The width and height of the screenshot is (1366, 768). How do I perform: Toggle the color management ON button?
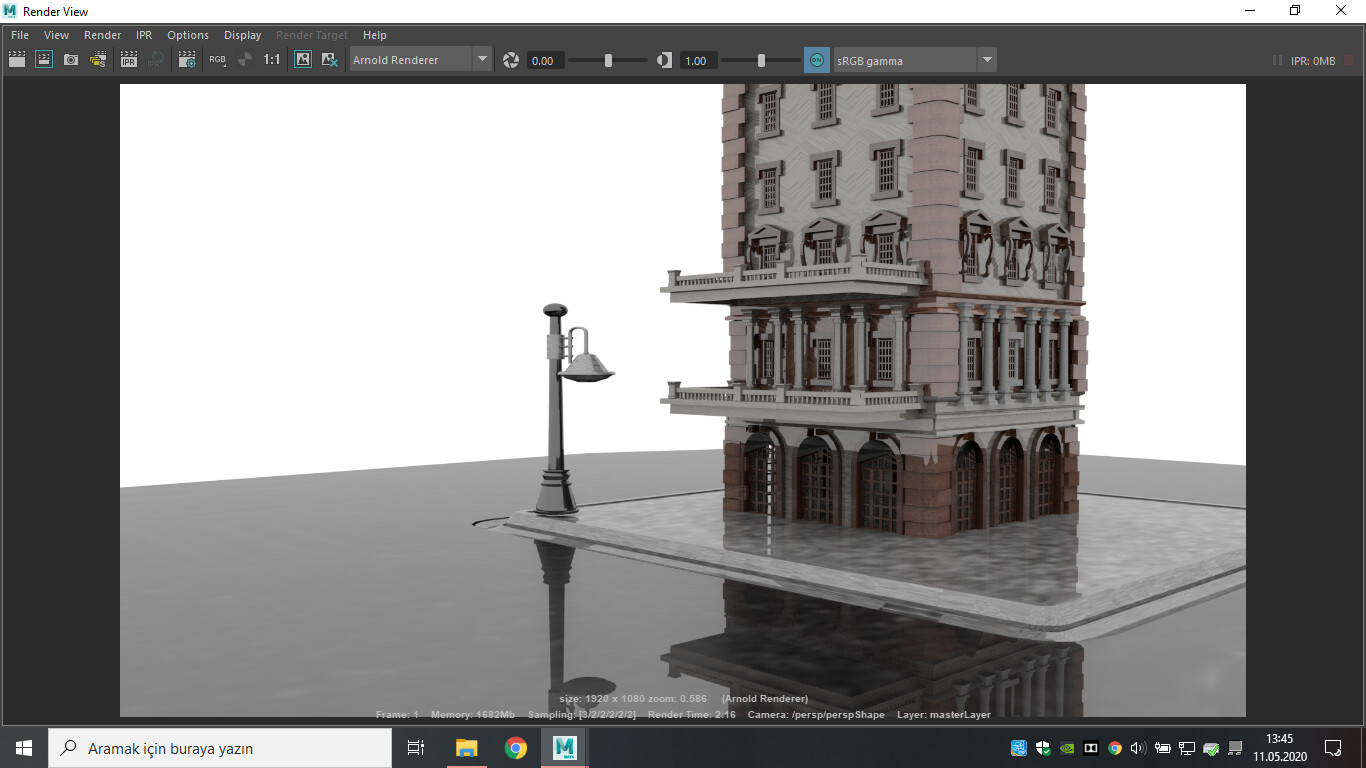(817, 60)
